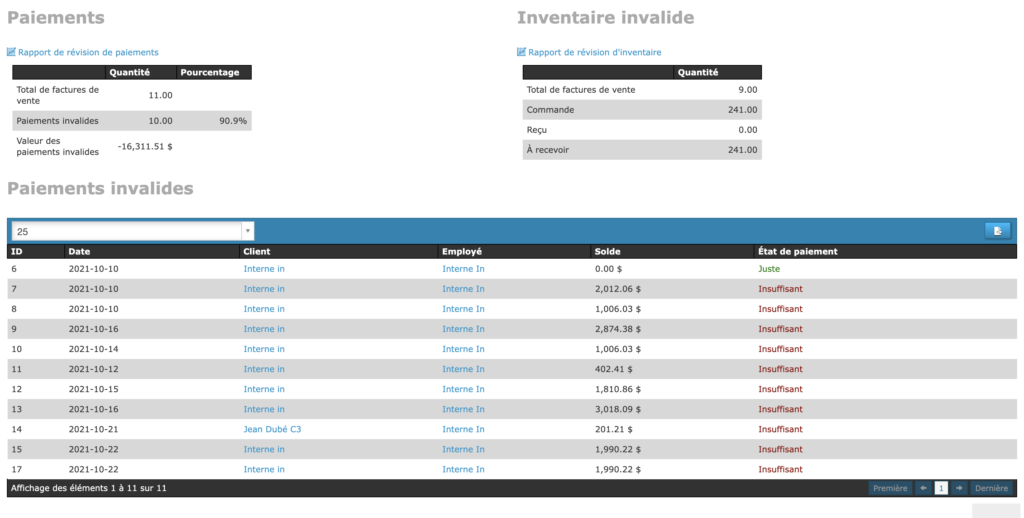Click the Affichage des éléments 1 à 11 sur 11 text

(89, 488)
